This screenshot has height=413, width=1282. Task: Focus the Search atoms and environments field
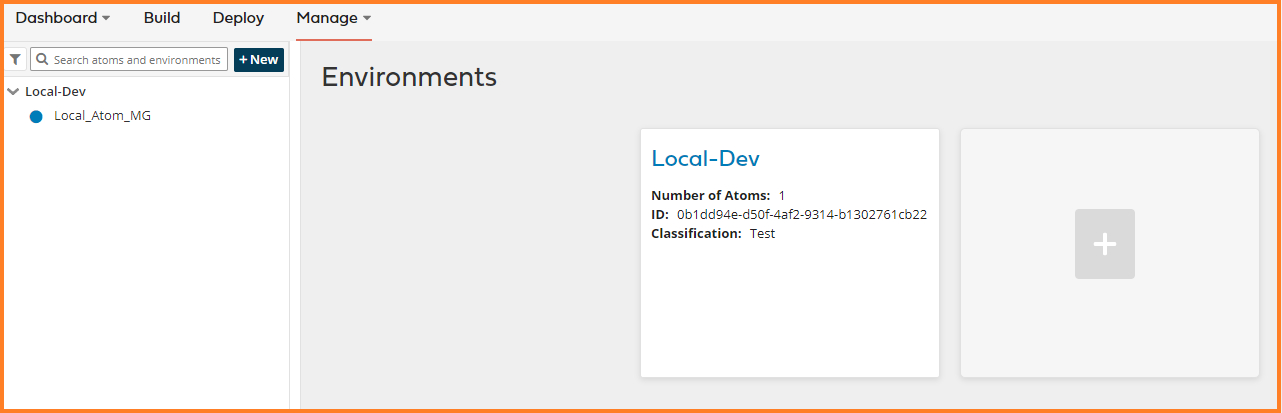(137, 60)
